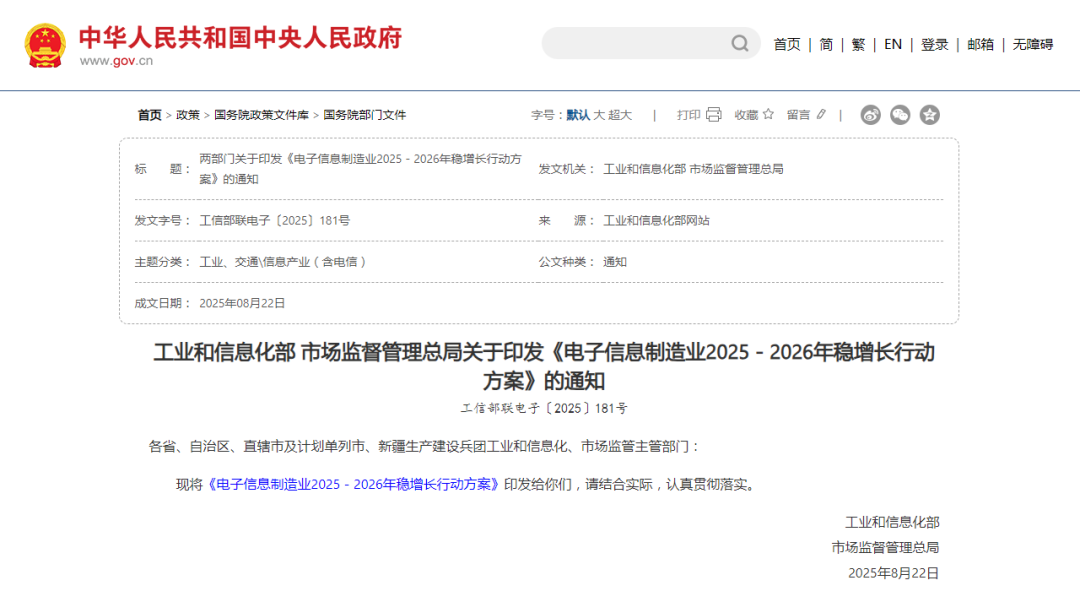Select 超大 font size
The image size is (1080, 602).
tap(620, 115)
